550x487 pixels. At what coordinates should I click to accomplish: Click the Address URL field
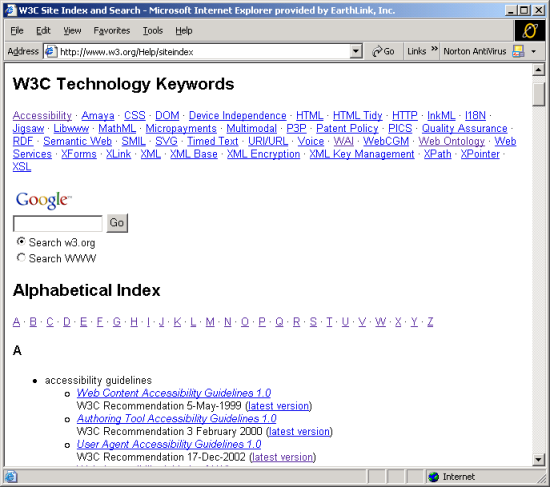click(x=204, y=52)
